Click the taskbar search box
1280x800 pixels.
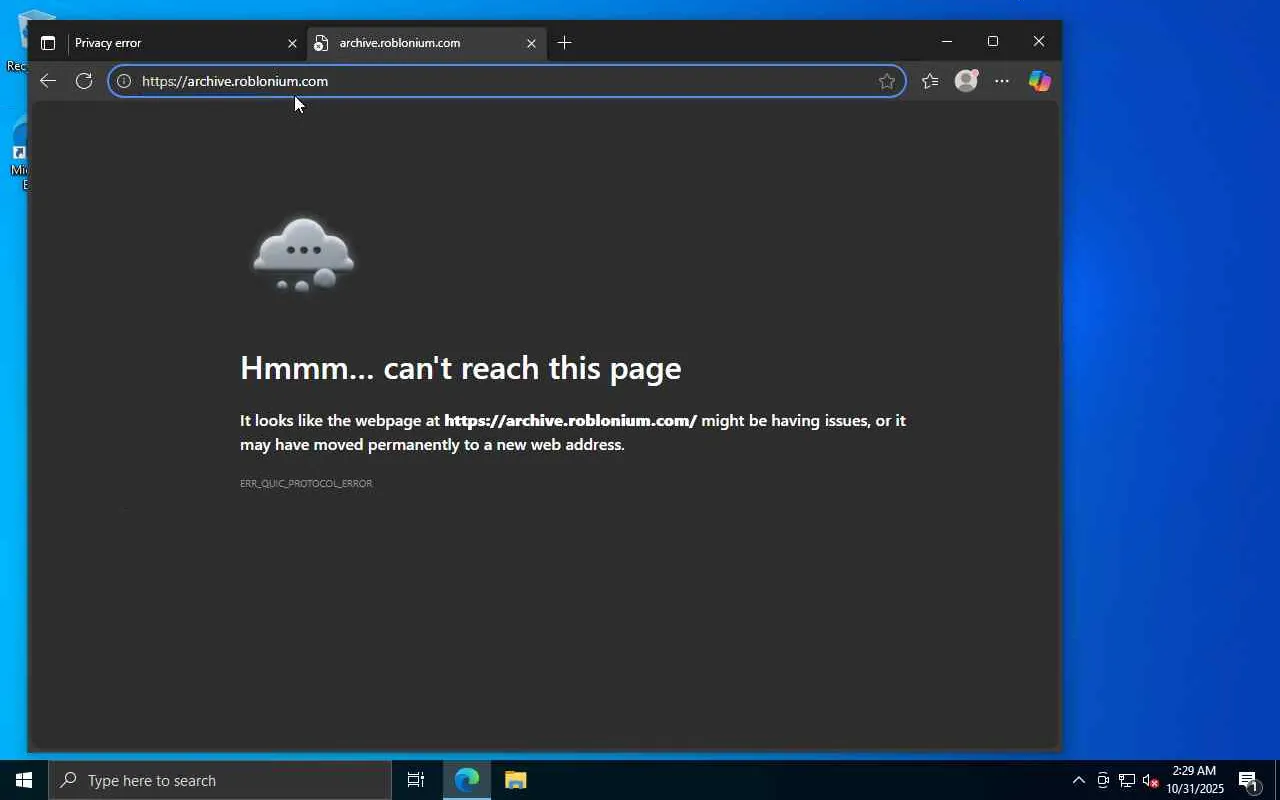click(220, 780)
